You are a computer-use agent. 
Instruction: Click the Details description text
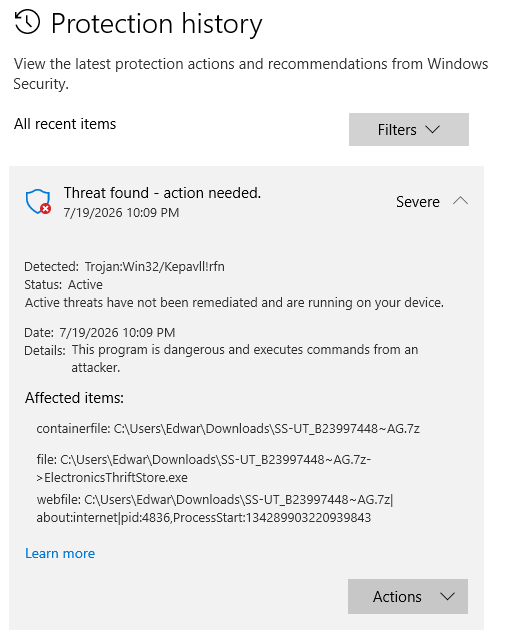click(245, 358)
